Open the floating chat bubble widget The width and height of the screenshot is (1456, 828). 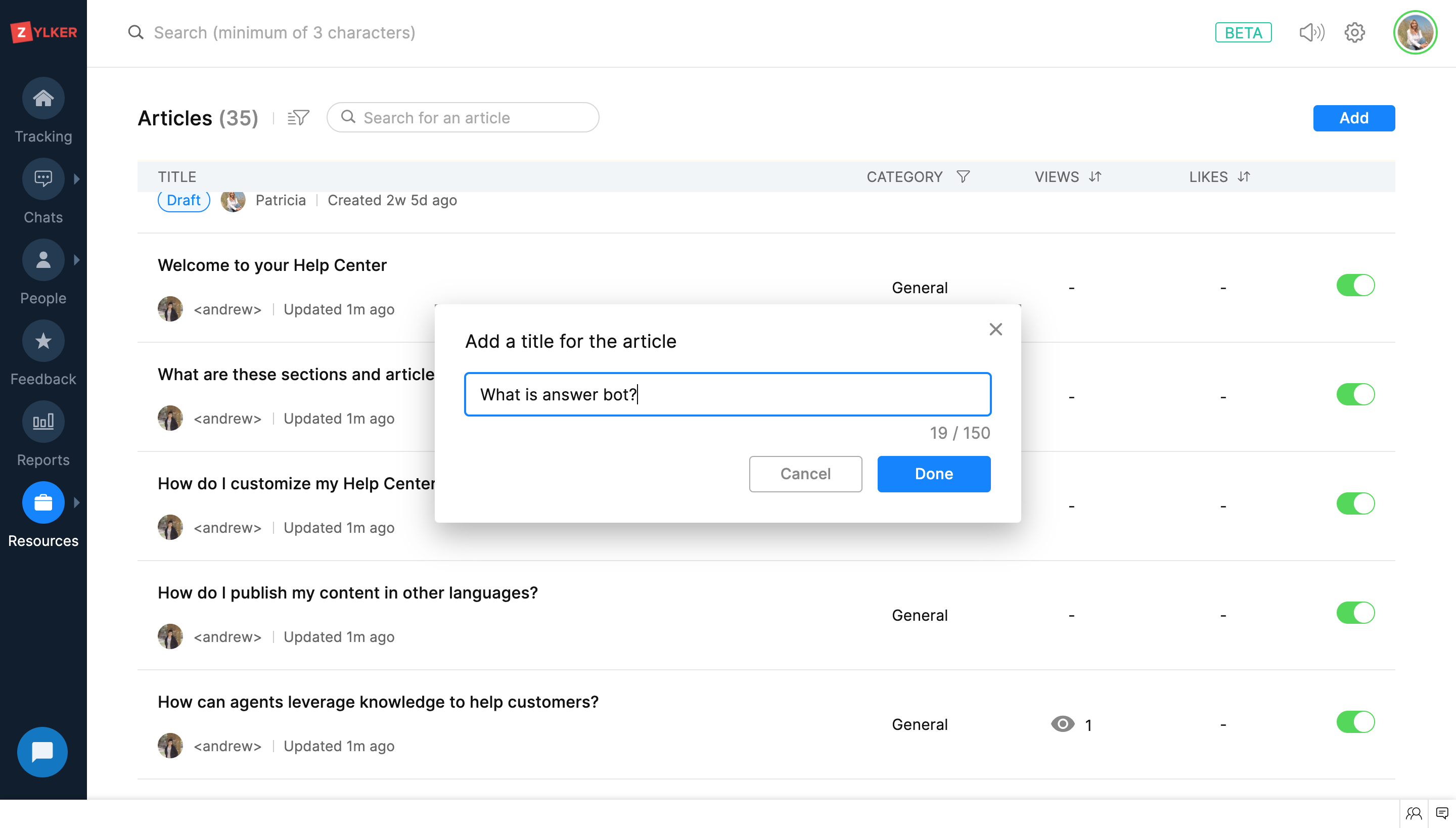[42, 752]
